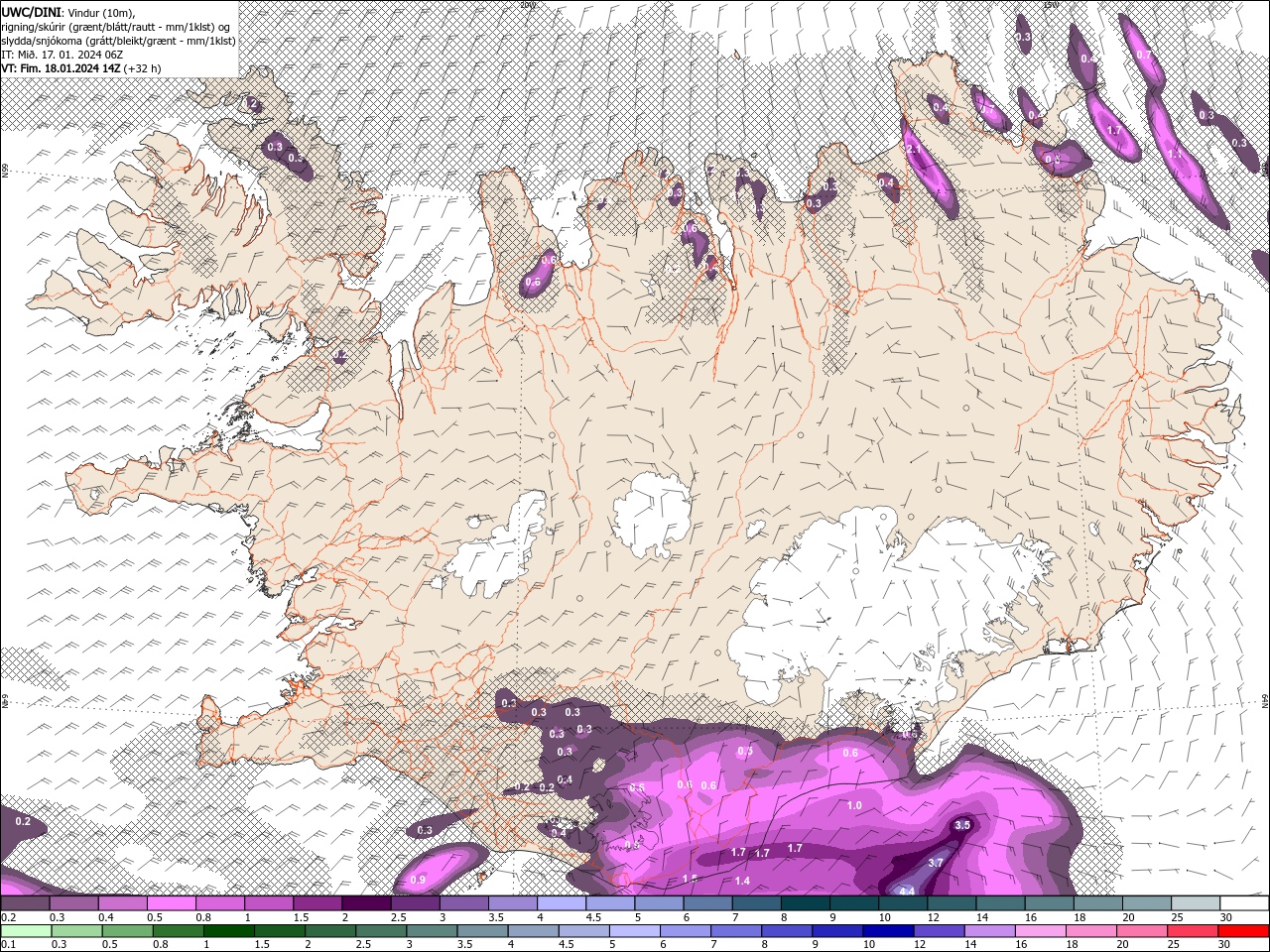Click the init time 'IT: Mið. 17. 01. 2024 06Z'

[x=63, y=54]
